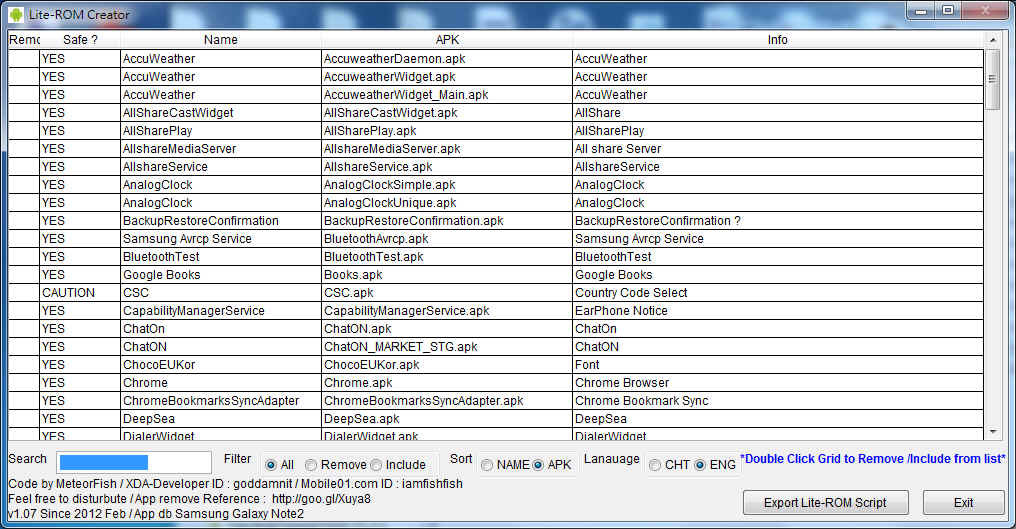The image size is (1016, 529).
Task: Select the AllSharePlay.apk cell
Action: (x=447, y=131)
